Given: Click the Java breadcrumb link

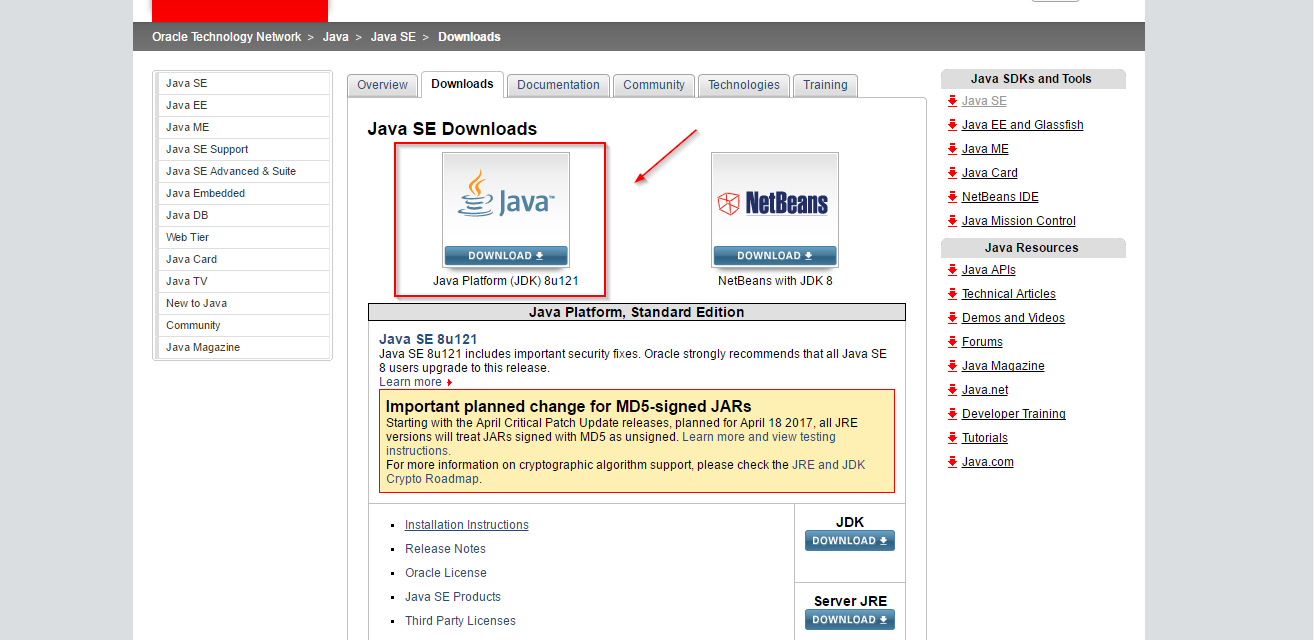Looking at the screenshot, I should 335,37.
